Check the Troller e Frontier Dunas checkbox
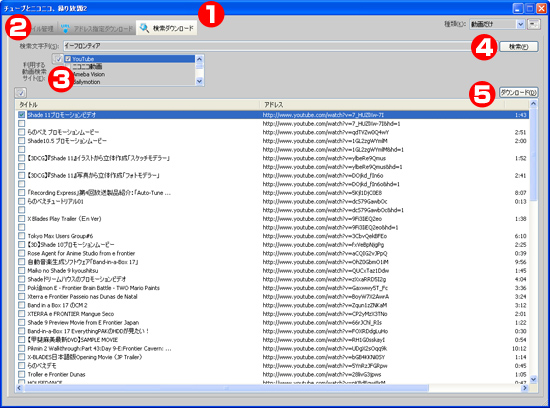This screenshot has height=408, width=550. coord(22,374)
